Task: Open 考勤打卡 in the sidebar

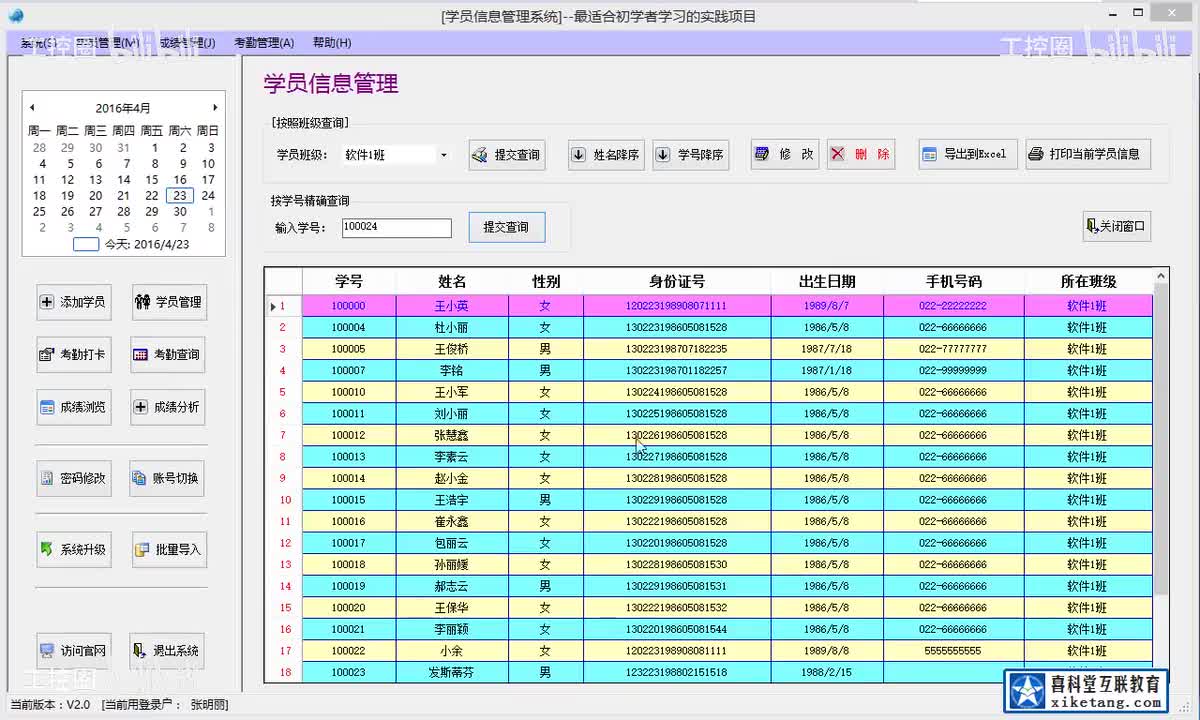Action: (73, 354)
